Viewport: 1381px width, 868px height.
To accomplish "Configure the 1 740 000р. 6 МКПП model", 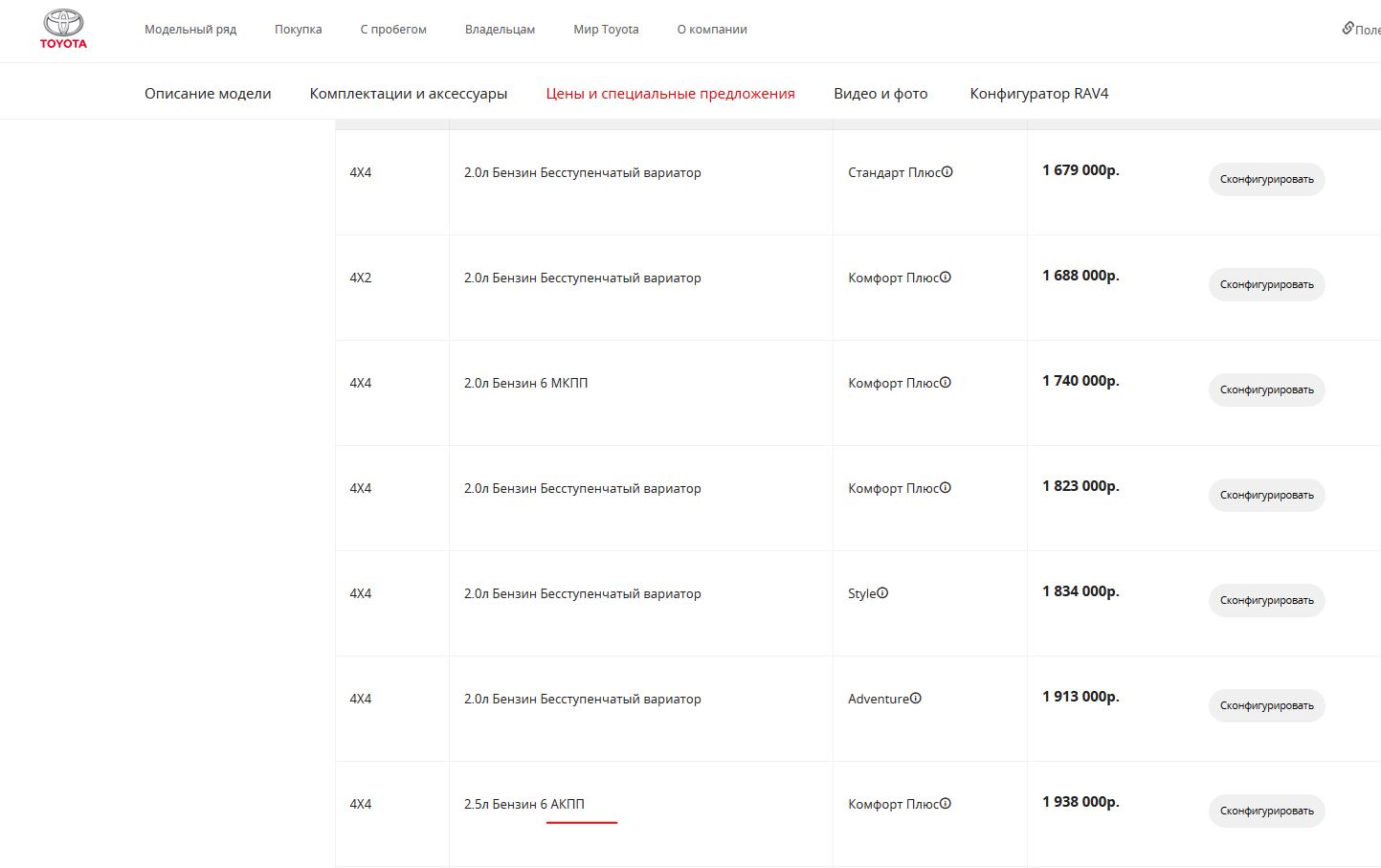I will [1266, 389].
